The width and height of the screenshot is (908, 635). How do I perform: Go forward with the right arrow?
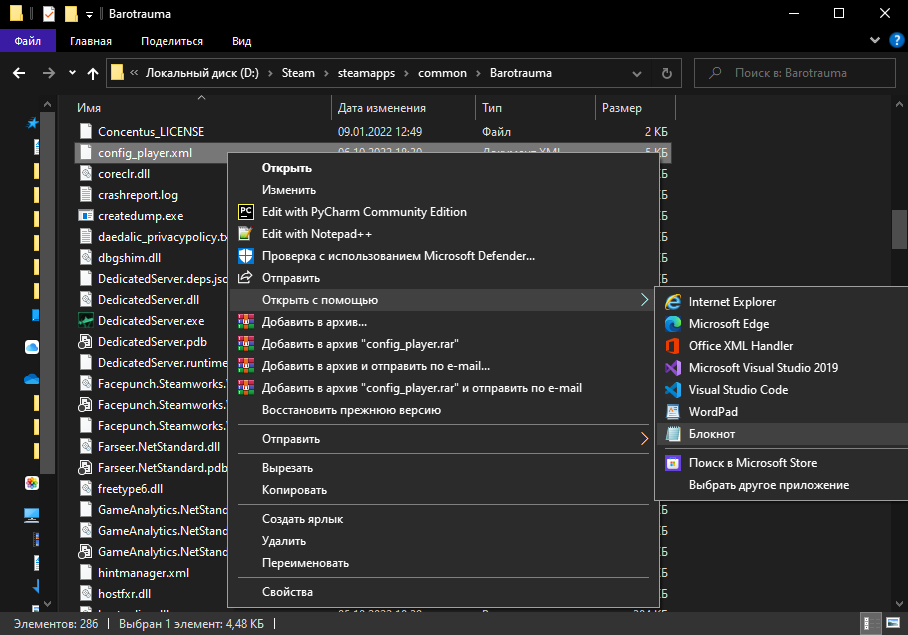49,73
